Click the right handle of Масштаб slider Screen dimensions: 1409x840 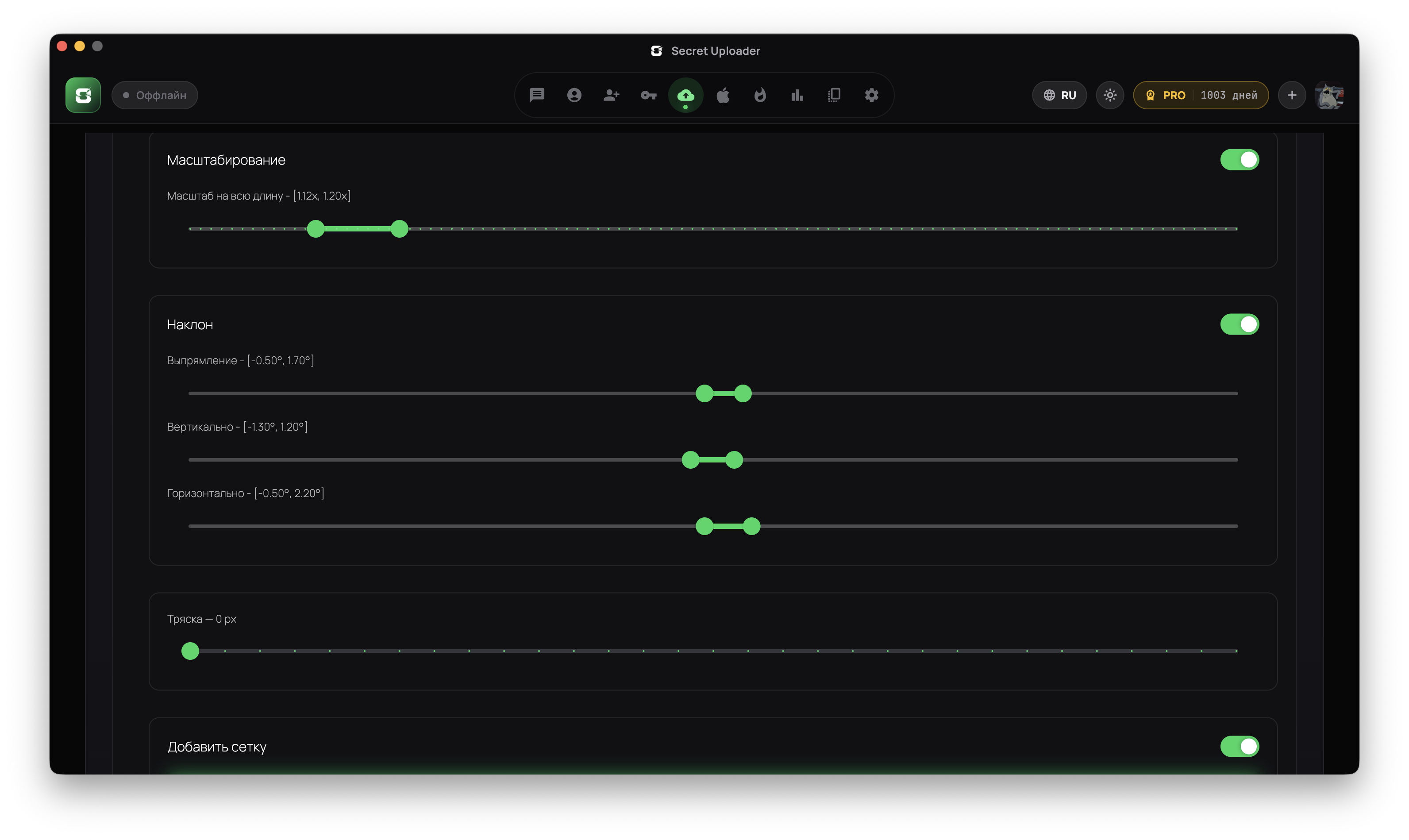(x=400, y=229)
